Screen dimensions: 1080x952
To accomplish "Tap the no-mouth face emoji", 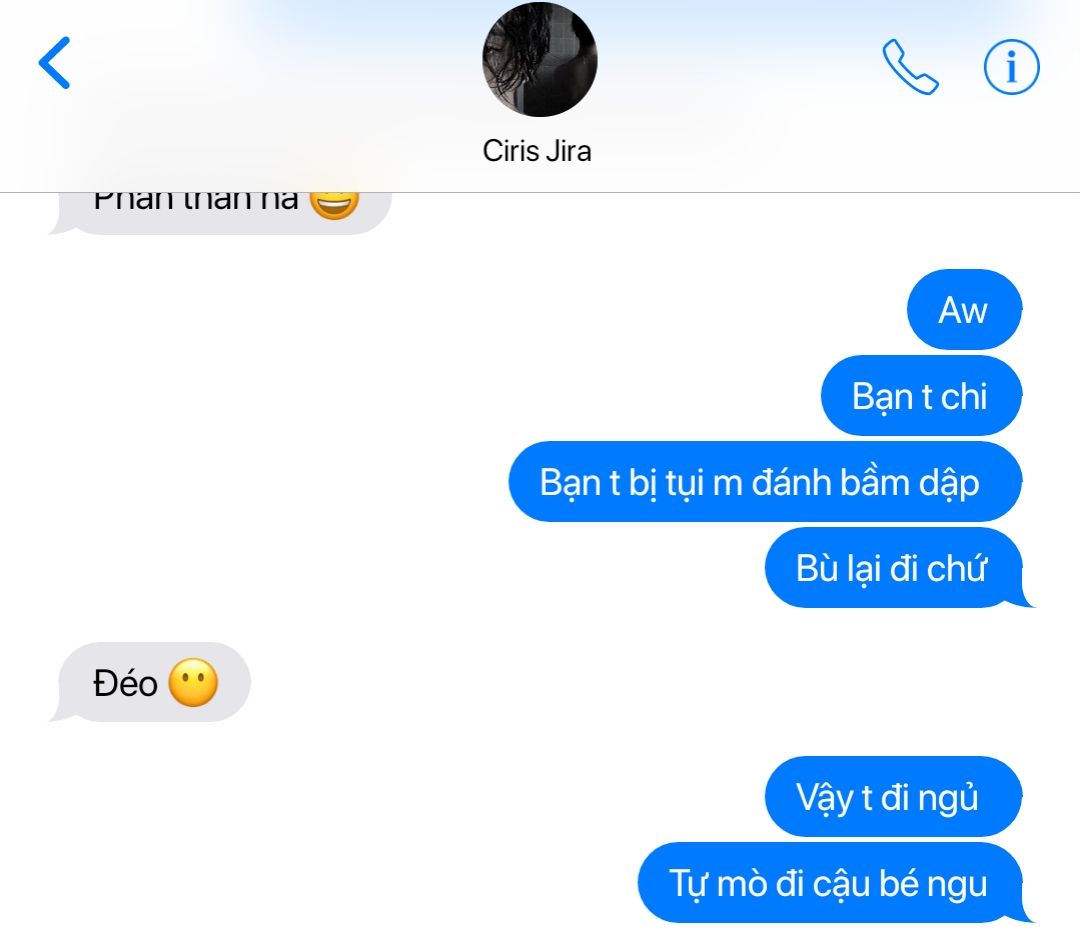I will 193,683.
